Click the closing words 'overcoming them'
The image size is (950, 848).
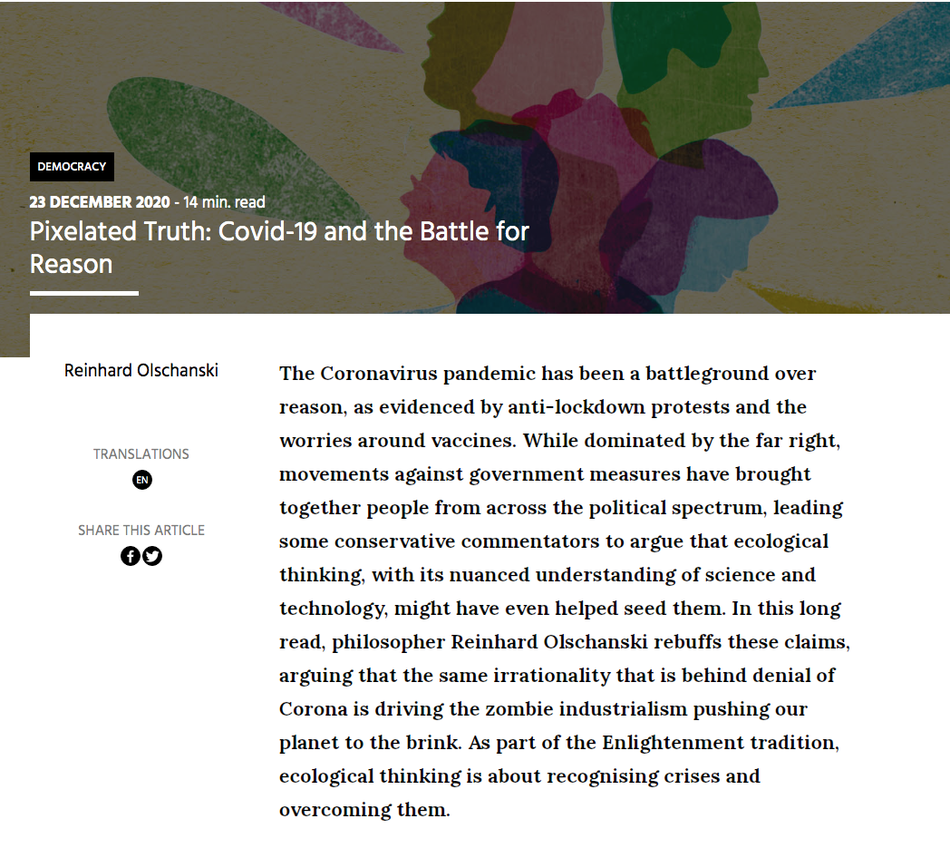[x=363, y=809]
